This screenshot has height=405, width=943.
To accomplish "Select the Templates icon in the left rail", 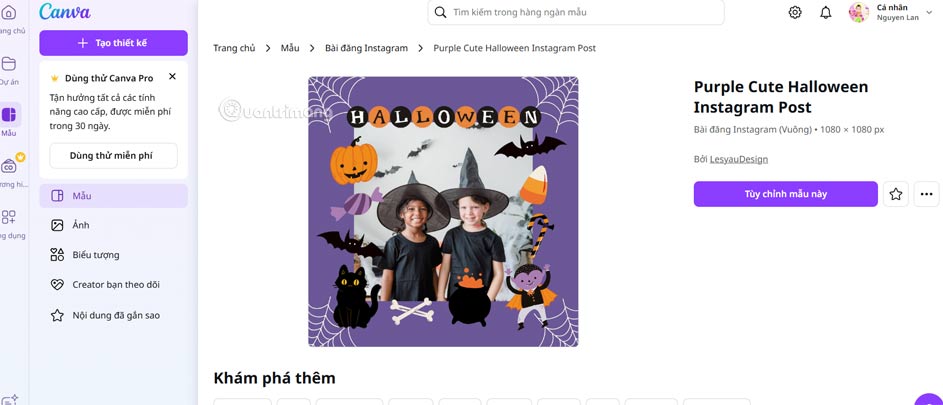I will pos(8,114).
